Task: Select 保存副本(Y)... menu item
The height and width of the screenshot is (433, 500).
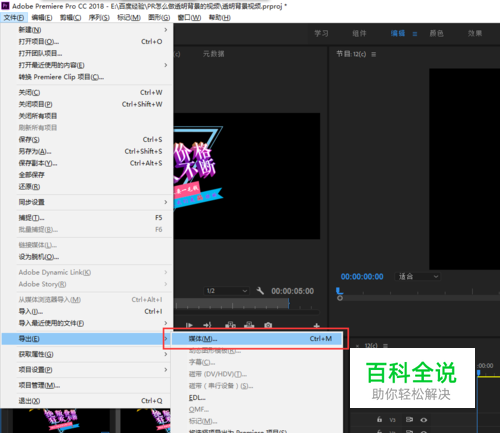Action: click(x=87, y=163)
